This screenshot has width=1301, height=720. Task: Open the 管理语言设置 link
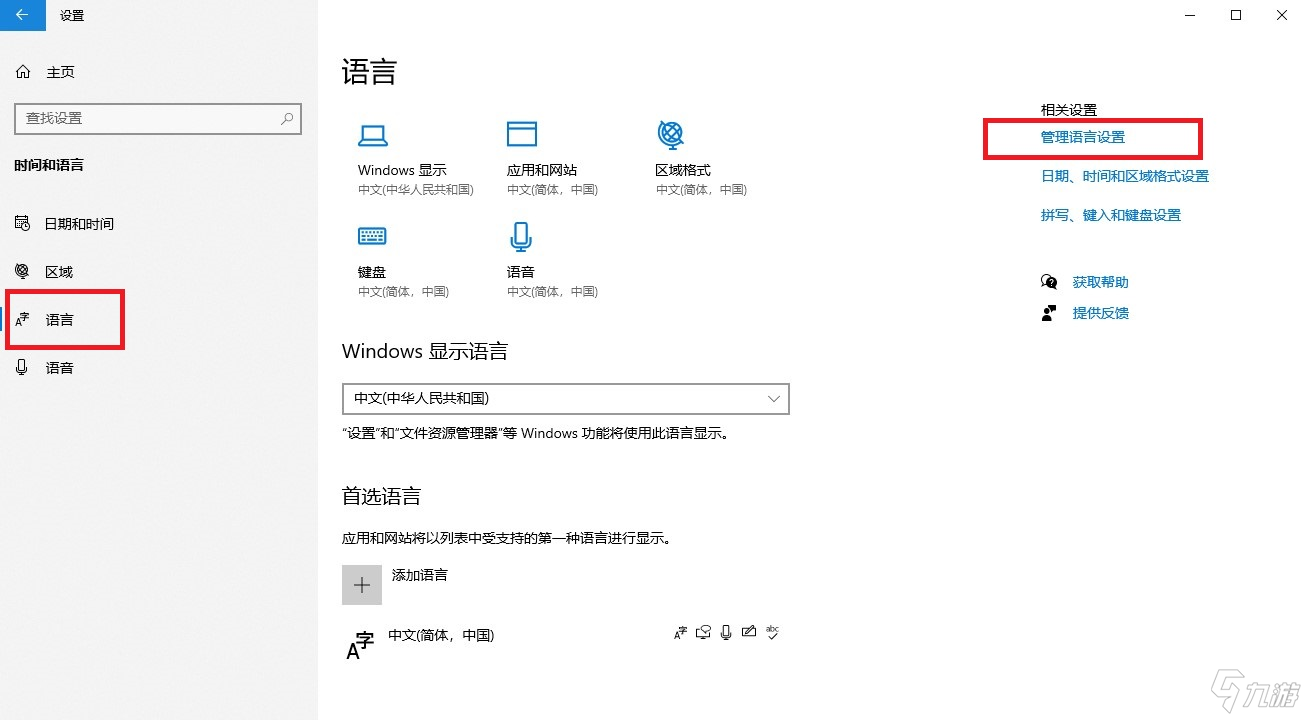click(x=1083, y=137)
